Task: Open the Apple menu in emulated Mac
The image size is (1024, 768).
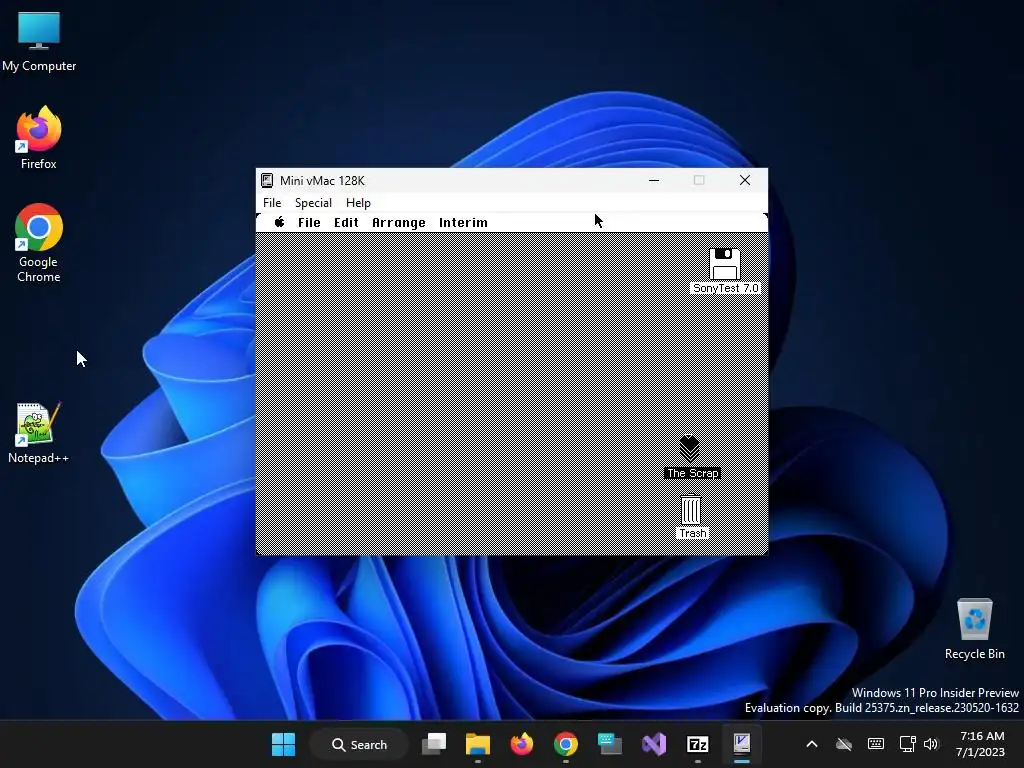Action: [280, 222]
